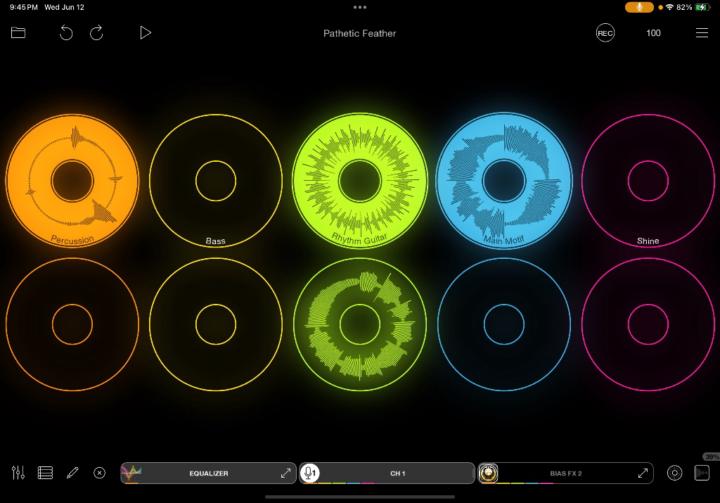Toggle the pink Shine loop
The image size is (720, 503).
coord(648,181)
